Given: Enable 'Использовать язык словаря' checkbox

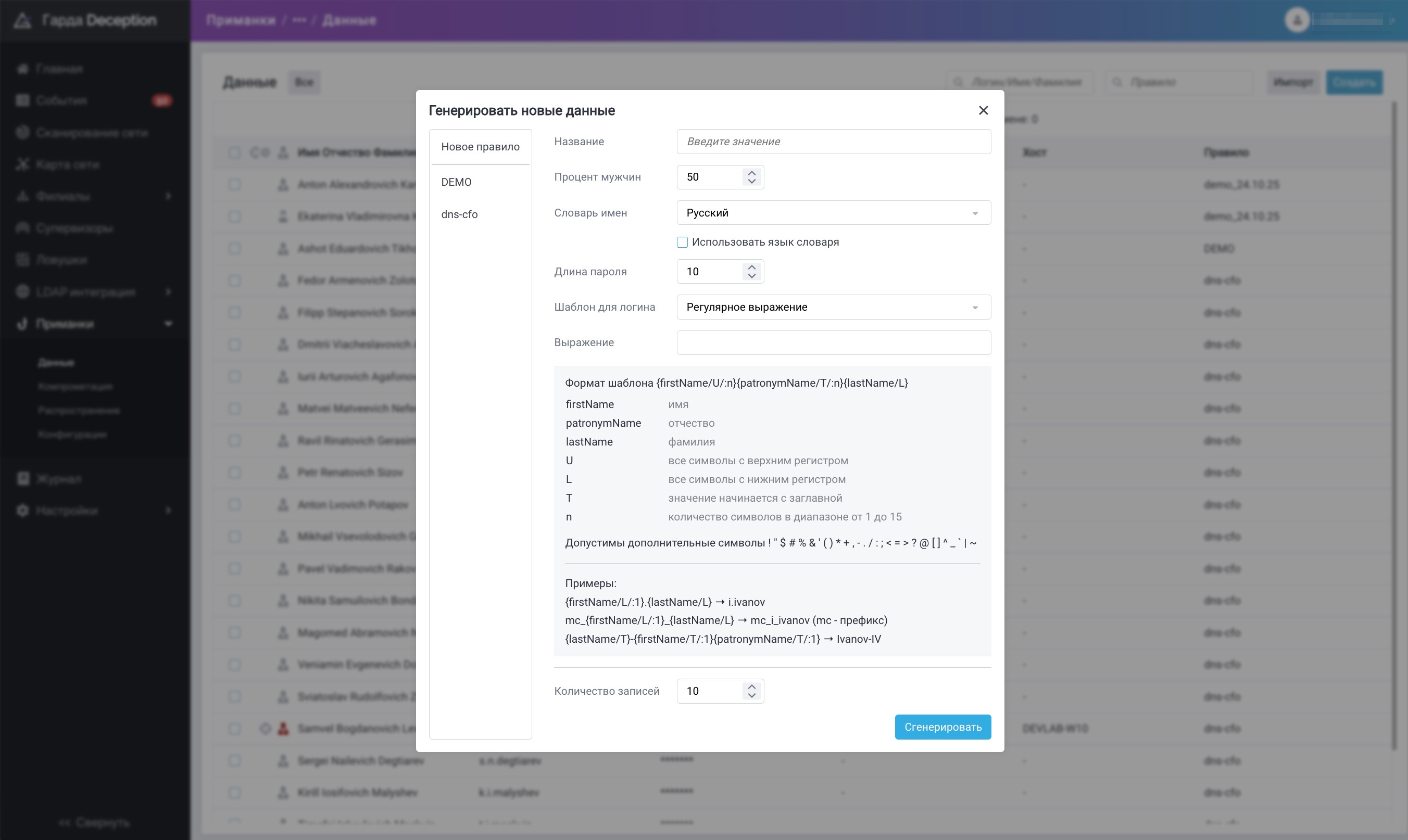Looking at the screenshot, I should [x=682, y=242].
